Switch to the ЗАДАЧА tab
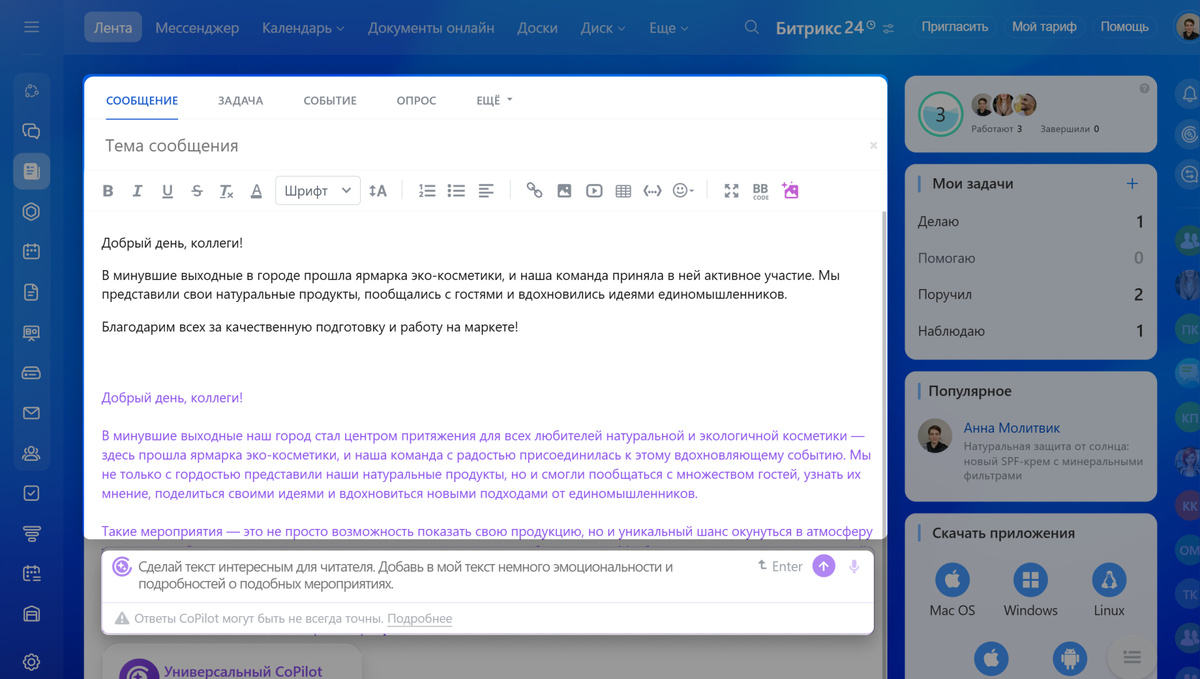 click(x=240, y=100)
